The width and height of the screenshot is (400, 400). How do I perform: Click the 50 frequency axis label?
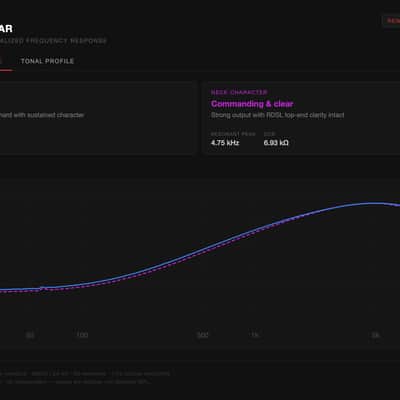30,335
